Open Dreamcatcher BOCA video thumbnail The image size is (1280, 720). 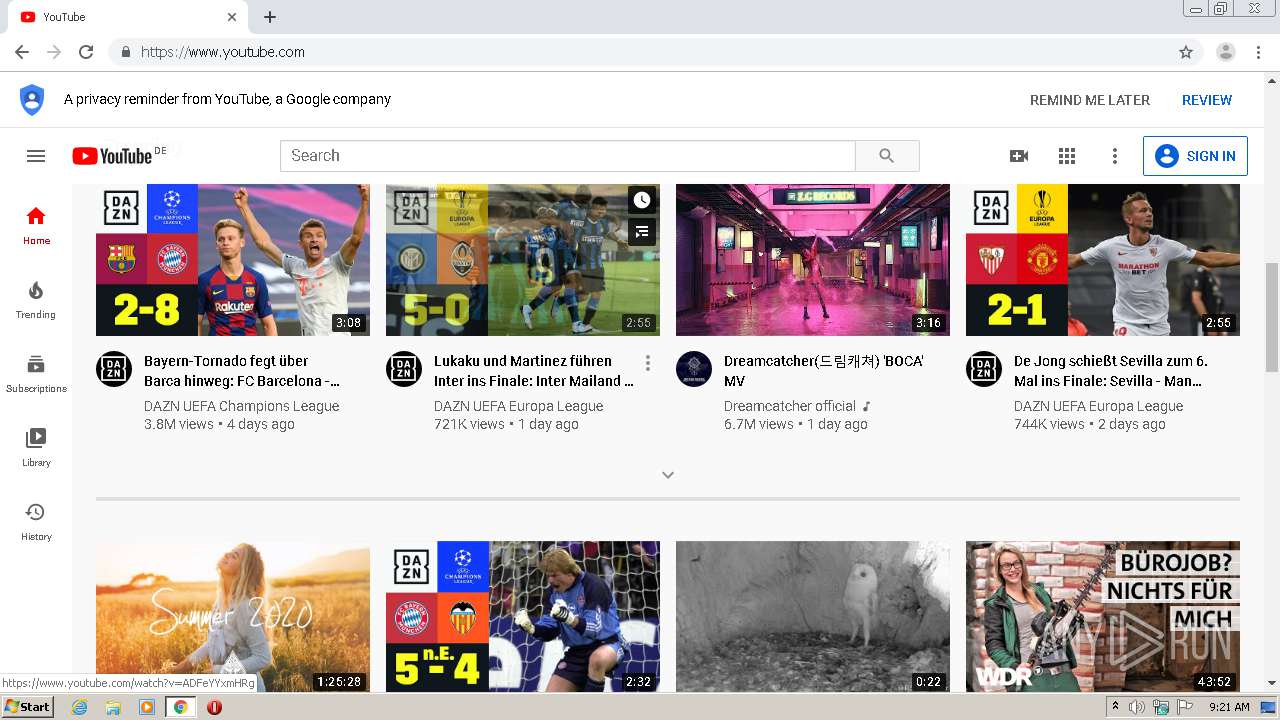point(813,260)
